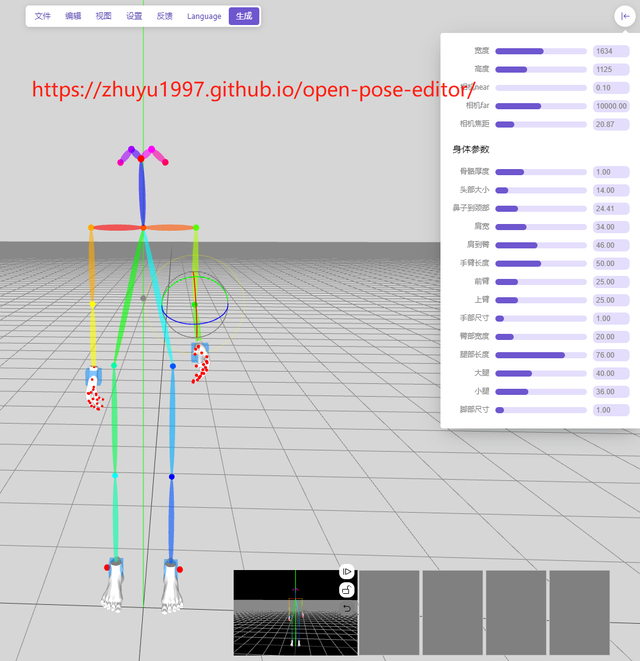Screen dimensions: 640x661
Task: Select the blue hip joint on skeleton
Action: [173, 366]
